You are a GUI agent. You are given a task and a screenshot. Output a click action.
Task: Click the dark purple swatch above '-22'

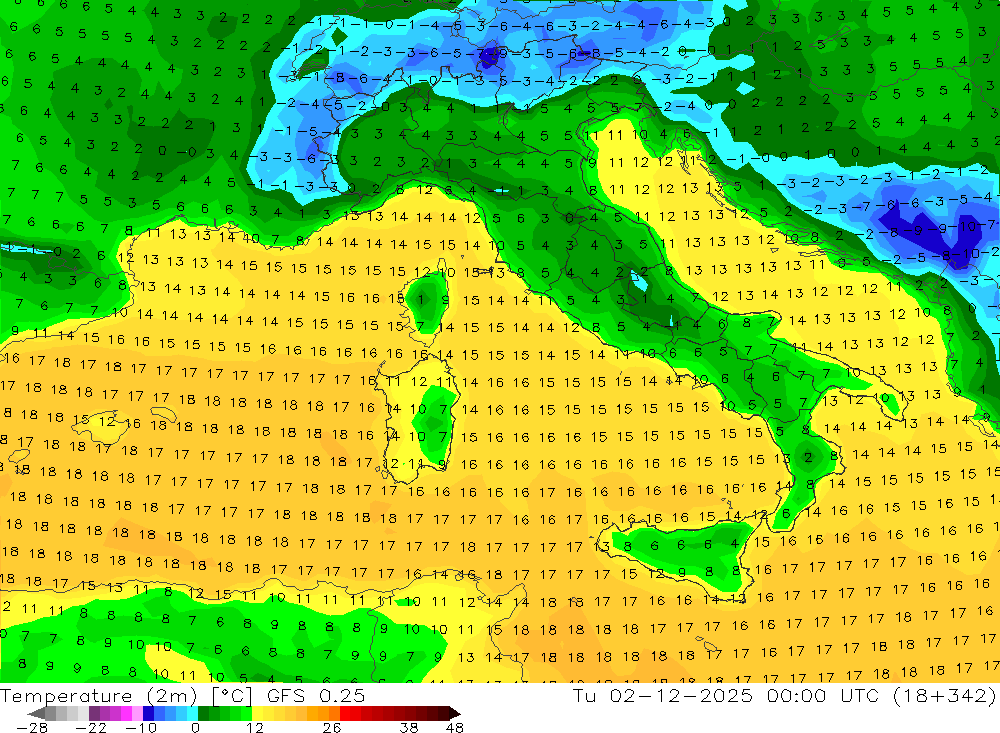(94, 713)
